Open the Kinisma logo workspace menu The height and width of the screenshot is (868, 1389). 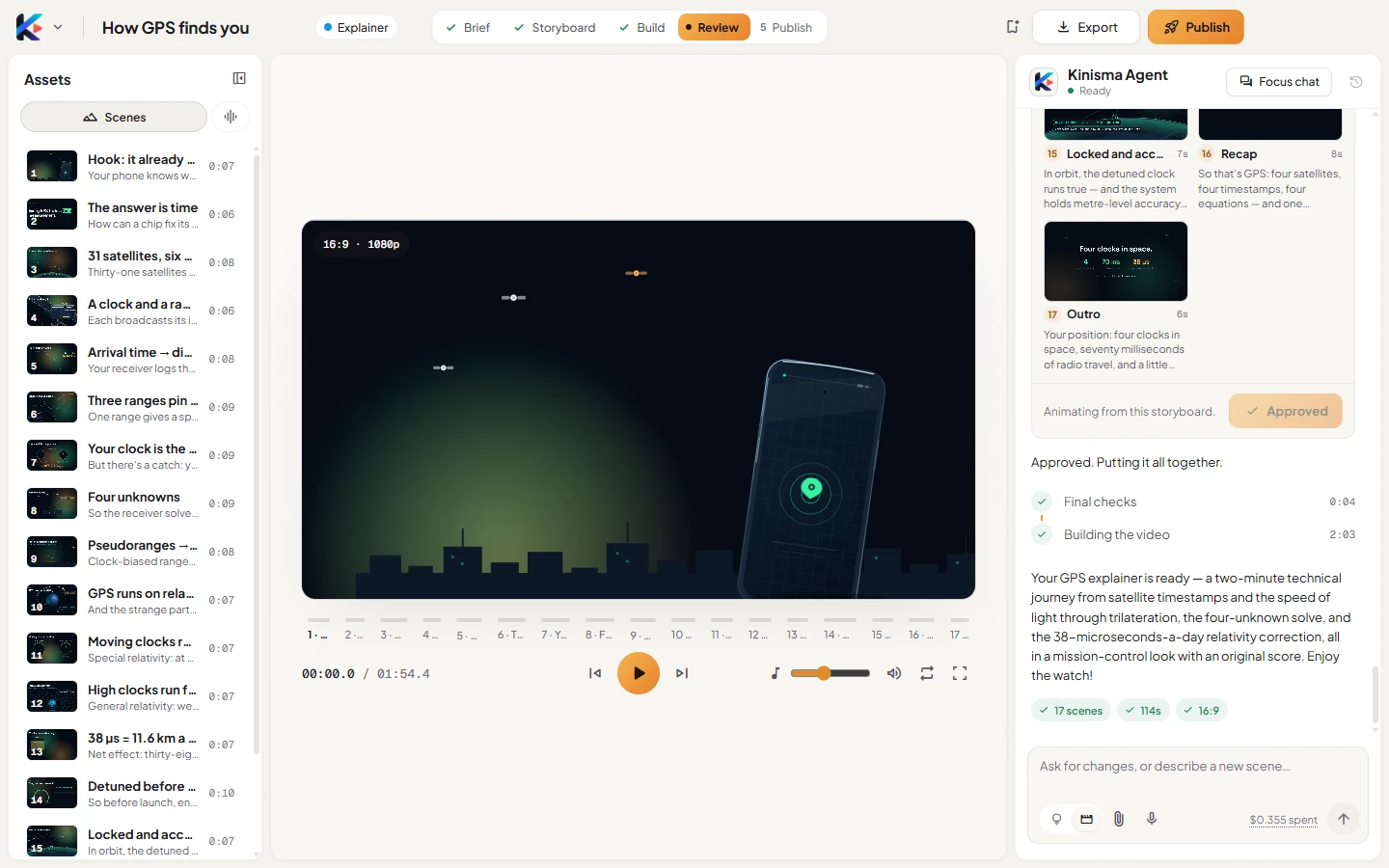tap(40, 27)
